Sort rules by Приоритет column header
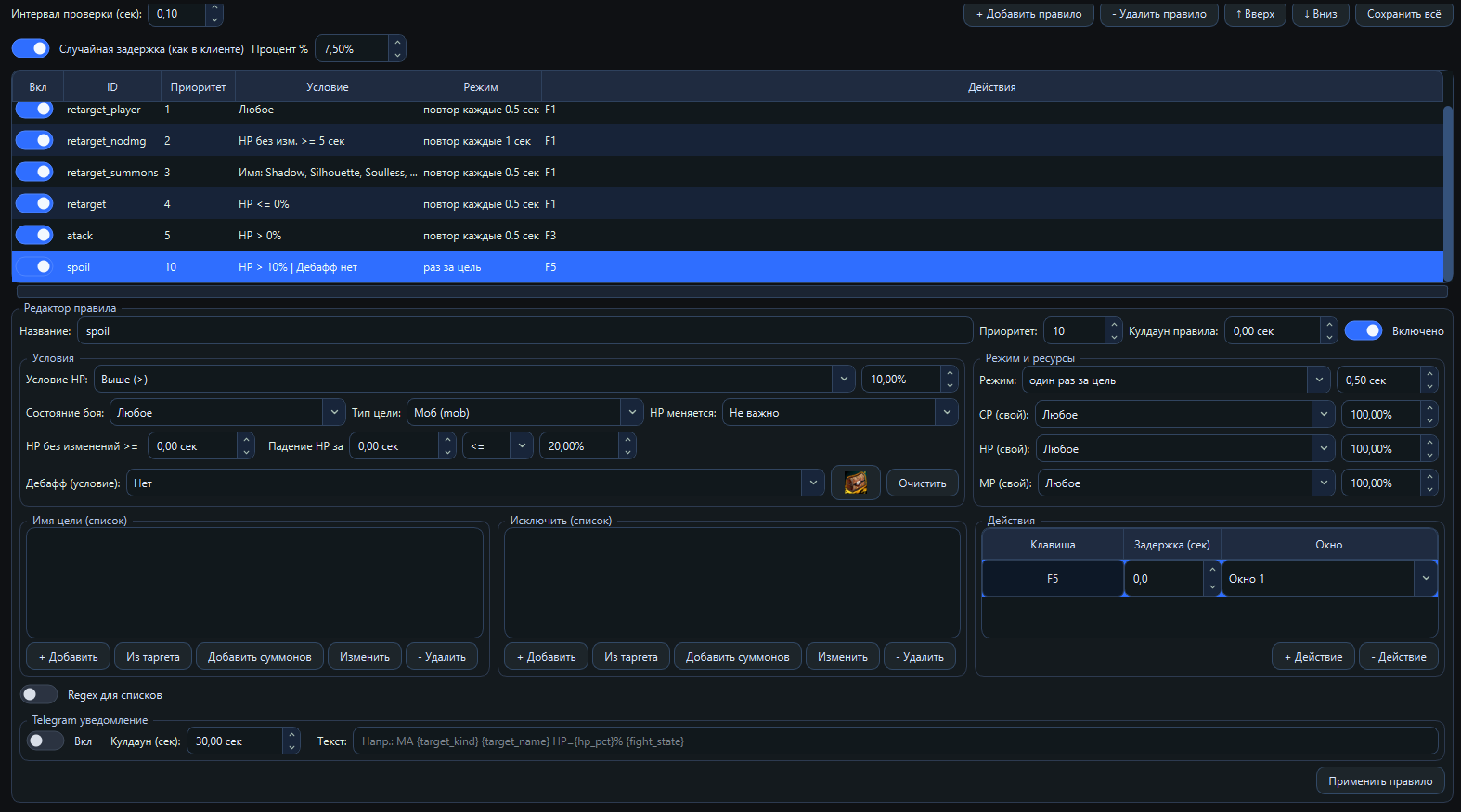The image size is (1461, 812). coord(198,87)
